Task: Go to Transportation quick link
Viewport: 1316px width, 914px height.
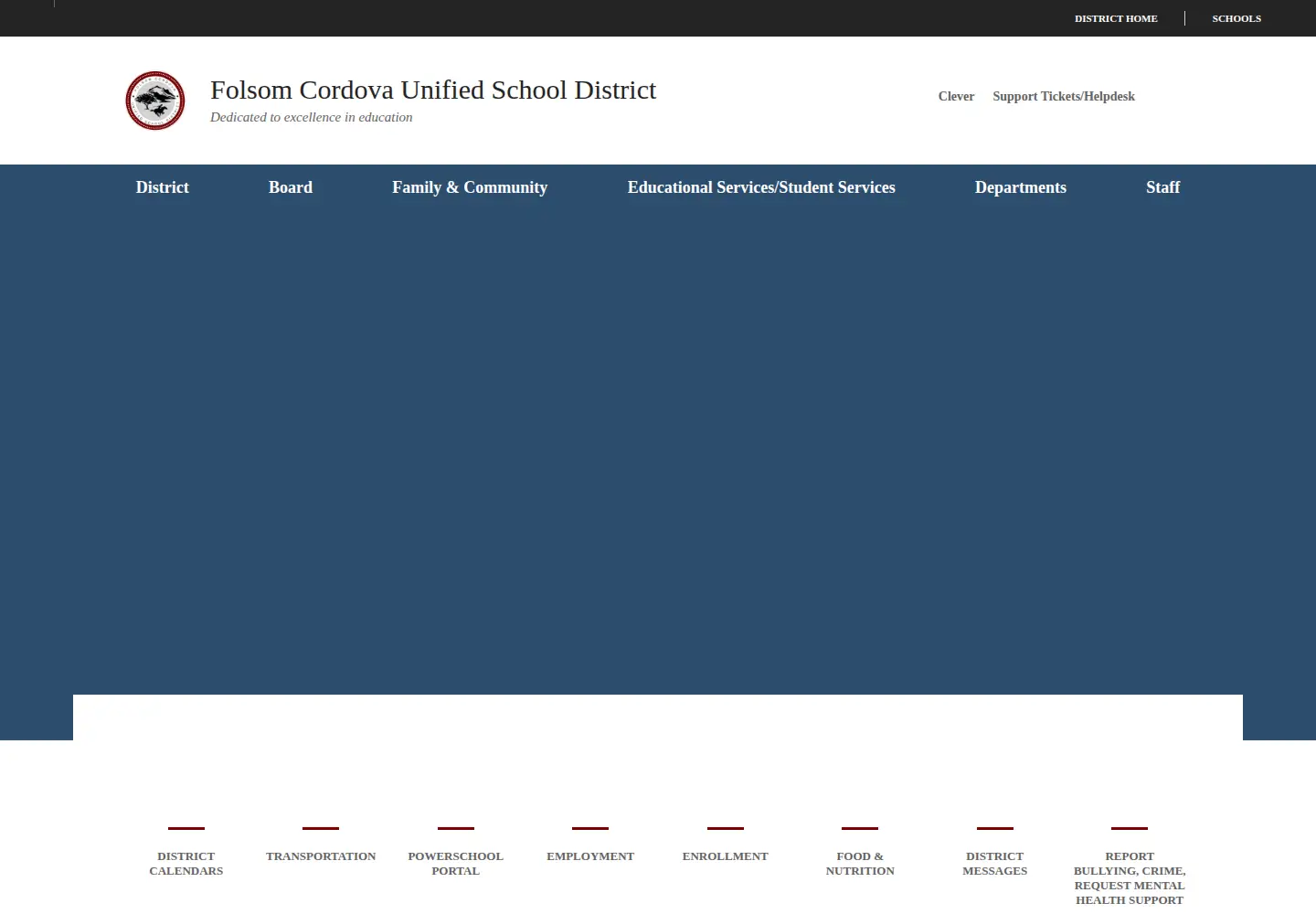Action: [321, 856]
